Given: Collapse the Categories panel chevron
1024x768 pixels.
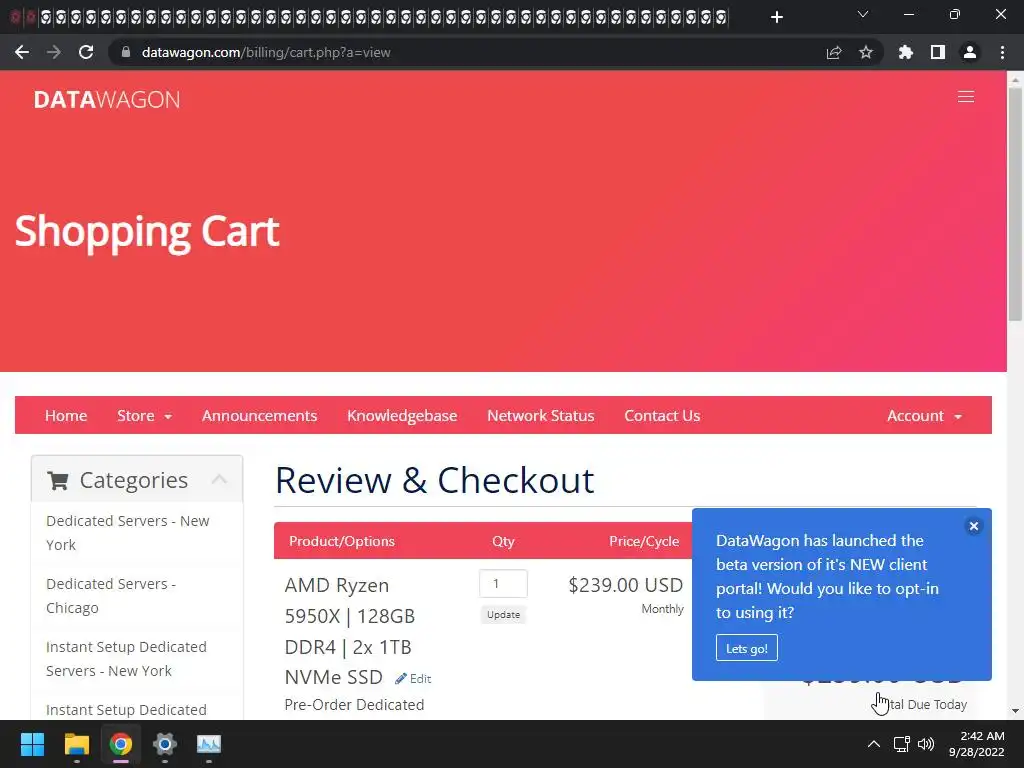Looking at the screenshot, I should pyautogui.click(x=219, y=479).
